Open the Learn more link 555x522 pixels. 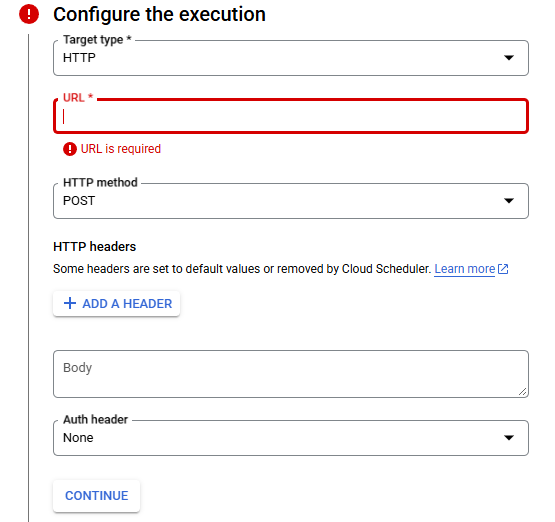point(464,269)
